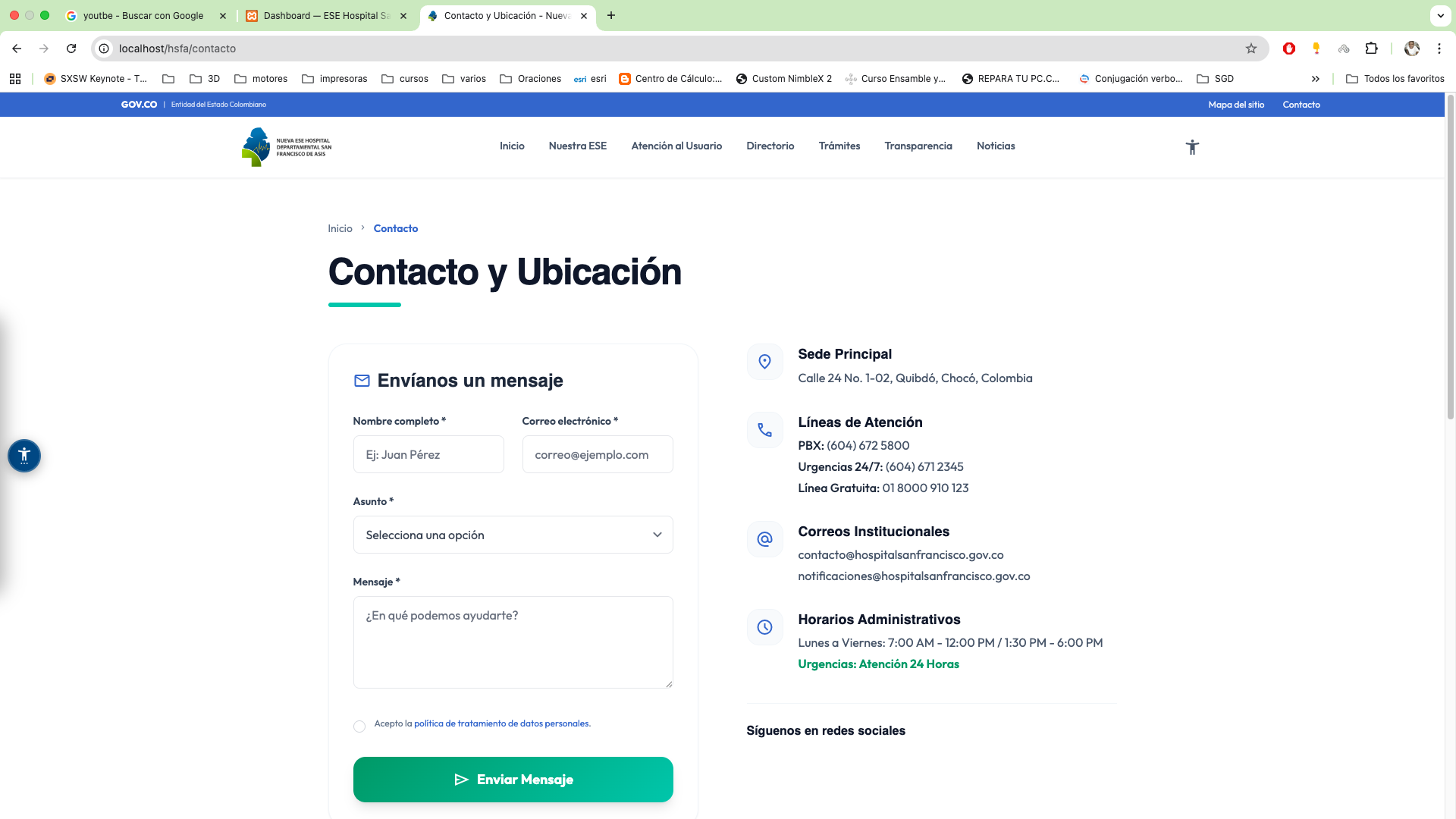The image size is (1456, 819).
Task: Open the 'cursos' bookmarks folder
Action: click(x=405, y=79)
